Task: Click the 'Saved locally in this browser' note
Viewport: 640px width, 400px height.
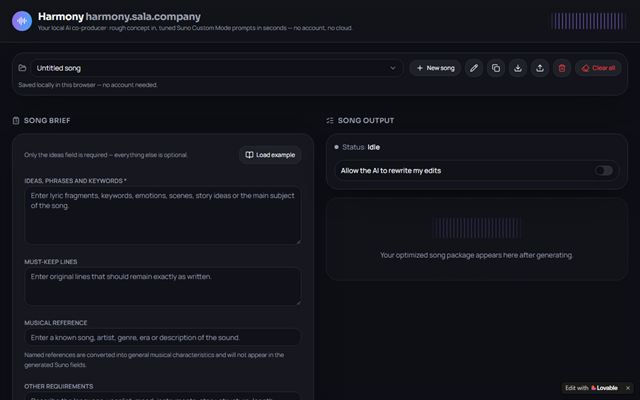Action: pos(88,85)
